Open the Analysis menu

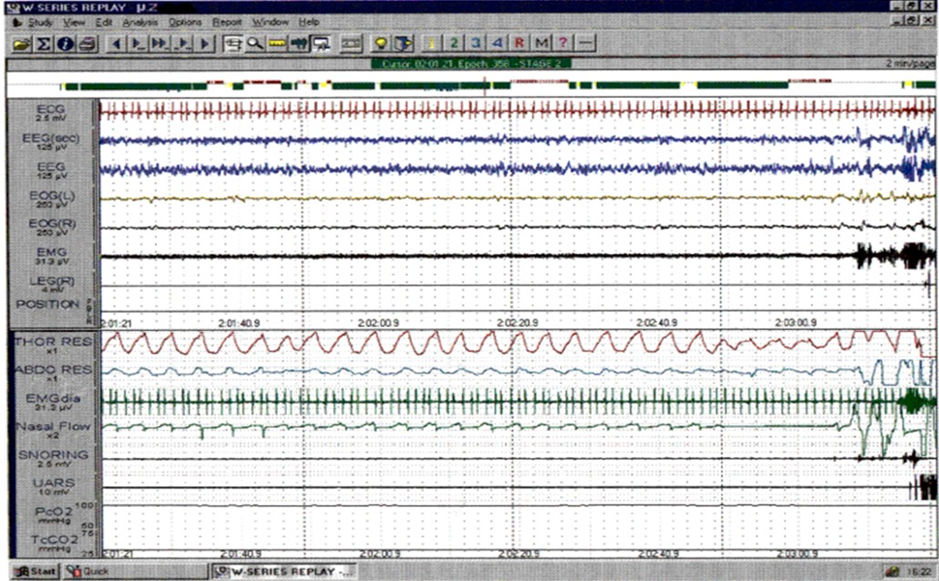coord(139,21)
